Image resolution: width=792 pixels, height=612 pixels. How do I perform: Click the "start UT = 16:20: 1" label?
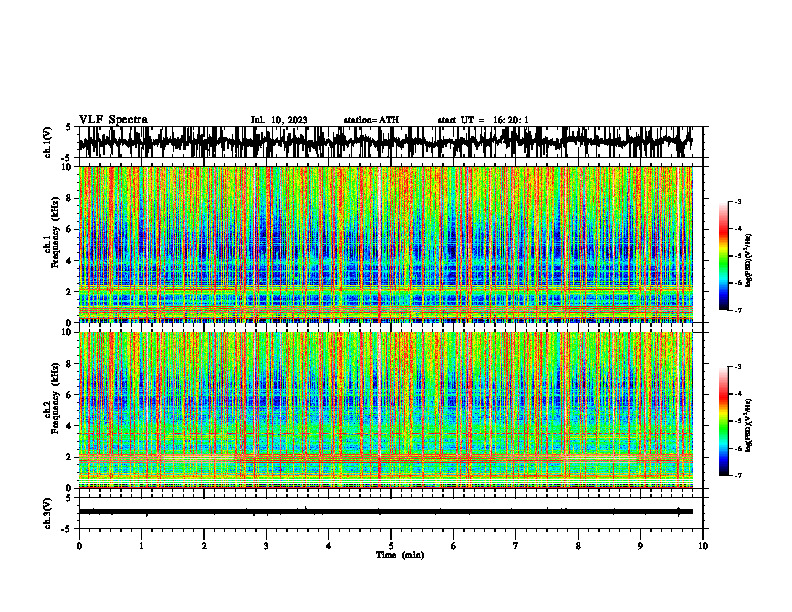pos(483,120)
